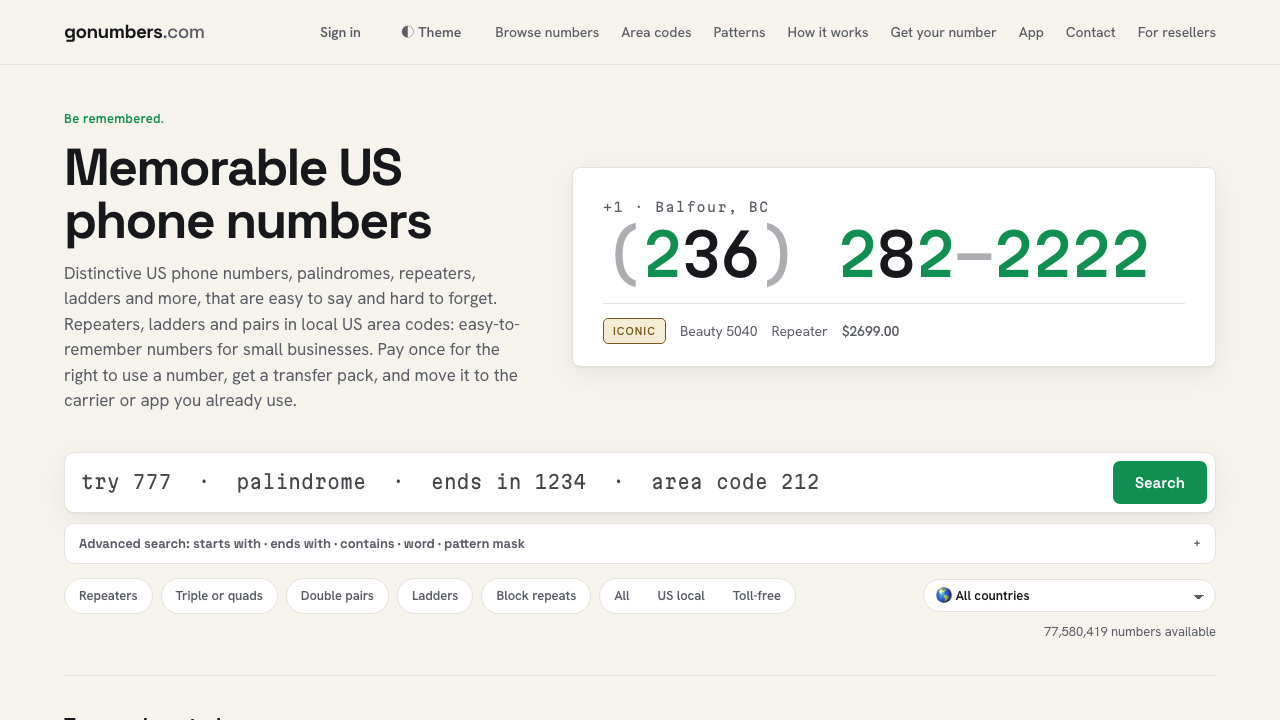Select the Ladders filter chip

click(435, 596)
